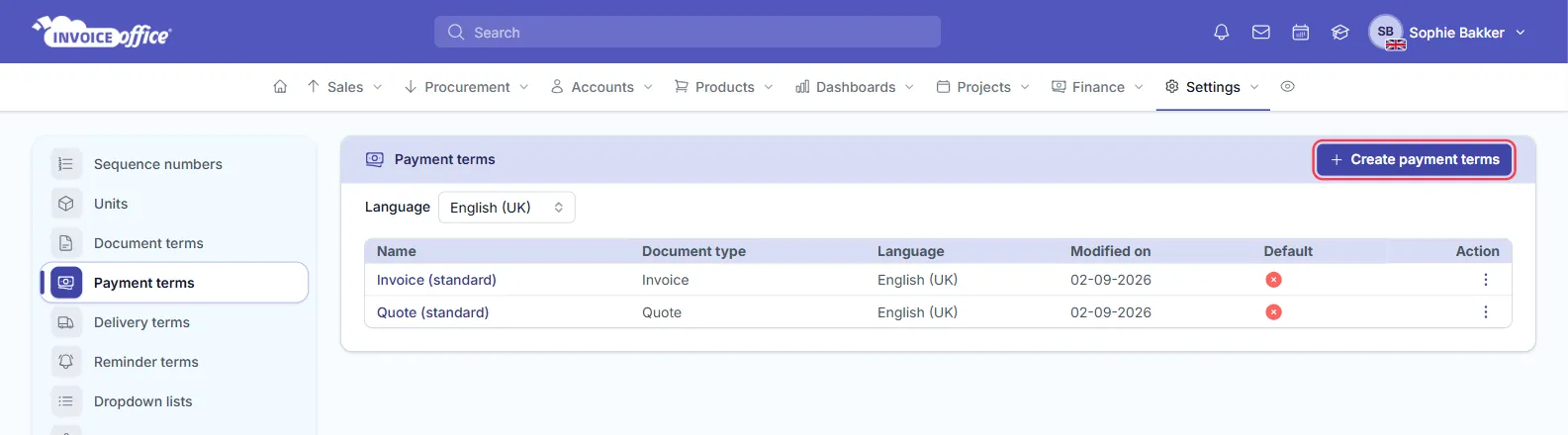Click the search magnifier icon
Screen dimensions: 1568x435
pos(456,33)
